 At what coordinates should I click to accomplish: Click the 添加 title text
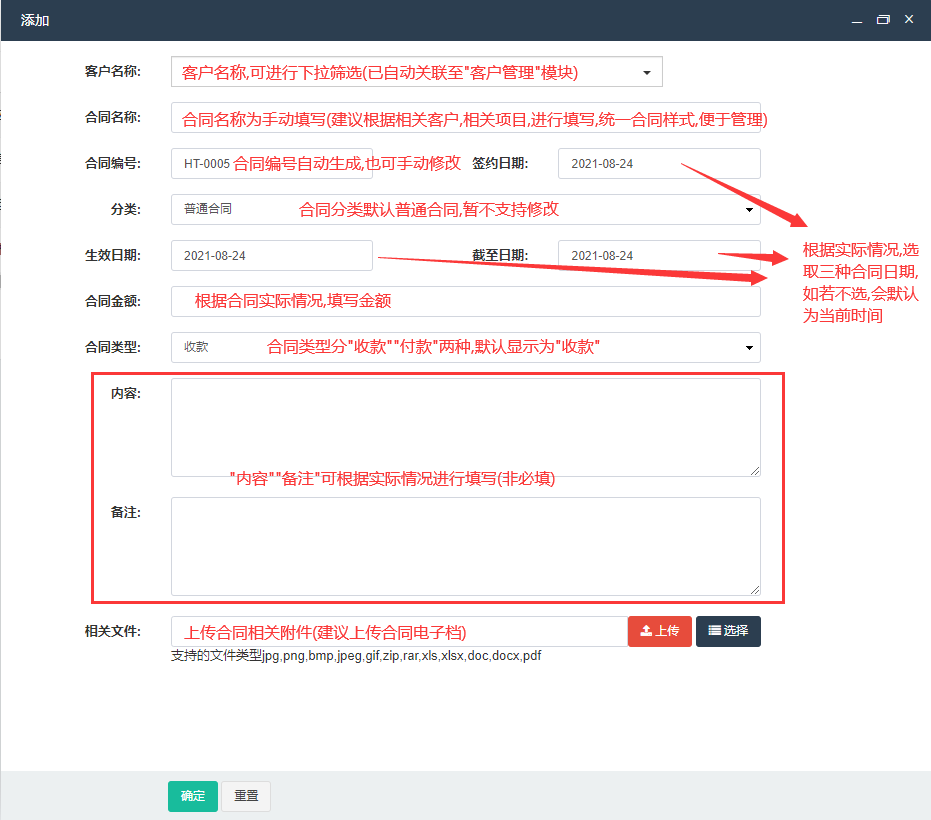pos(35,20)
